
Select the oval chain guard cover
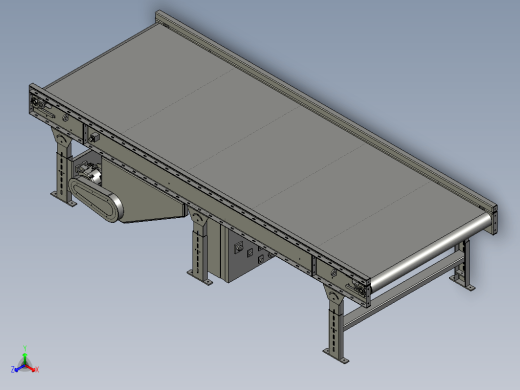click(96, 199)
